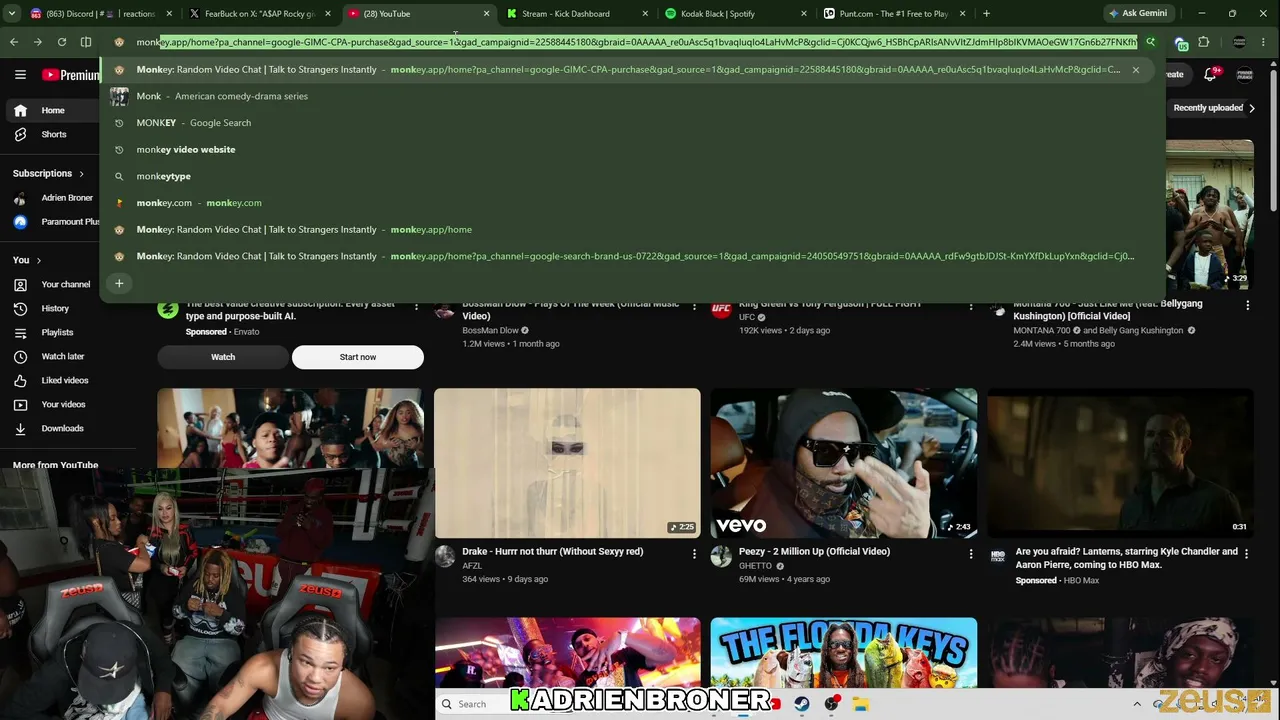Open the browser extensions puzzle icon
Screen dimensions: 1280x720
[x=1203, y=42]
